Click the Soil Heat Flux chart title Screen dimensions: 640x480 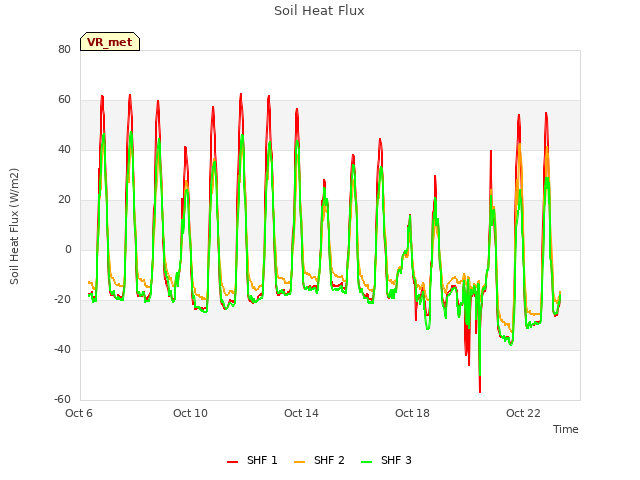319,11
